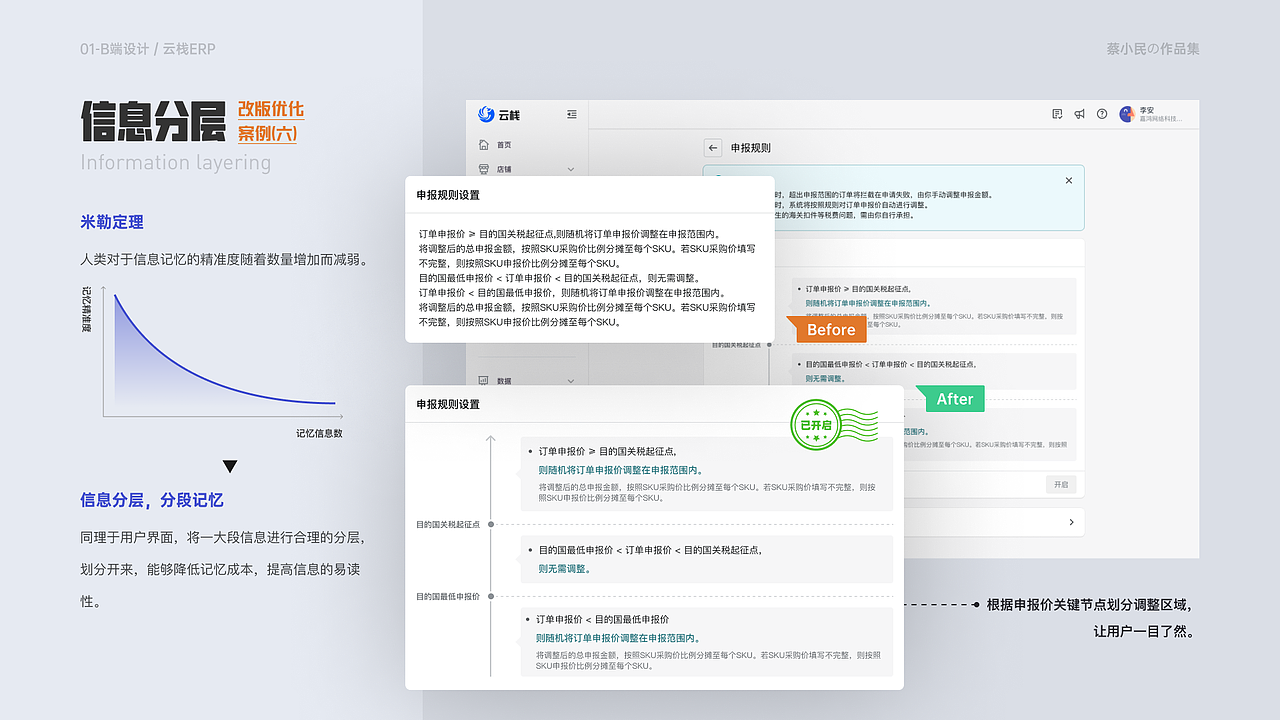The height and width of the screenshot is (720, 1280).
Task: Click the 目的国最低申报价 timeline node
Action: pyautogui.click(x=490, y=596)
